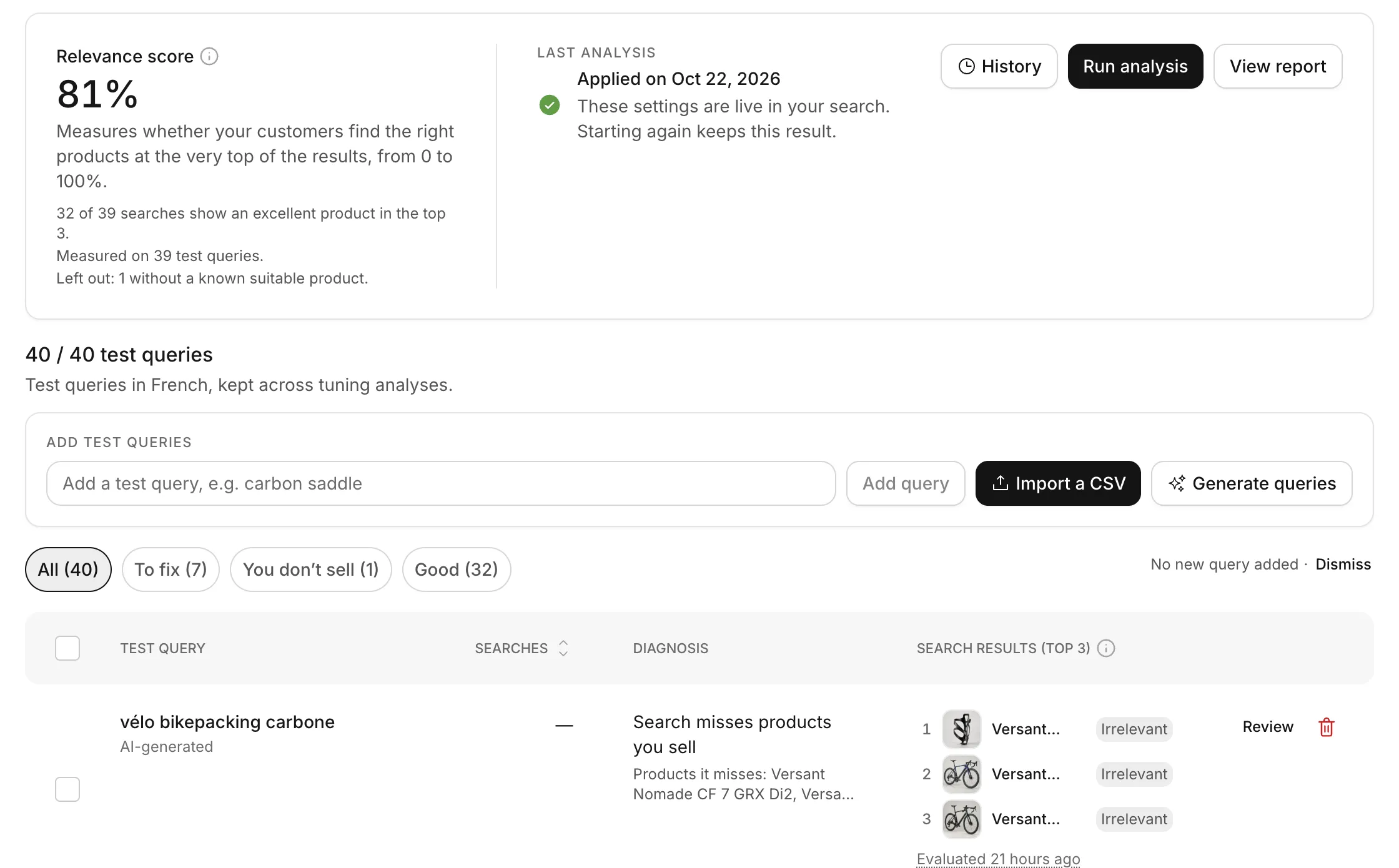This screenshot has height=868, width=1399.
Task: Click Import a CSV button
Action: [1058, 483]
